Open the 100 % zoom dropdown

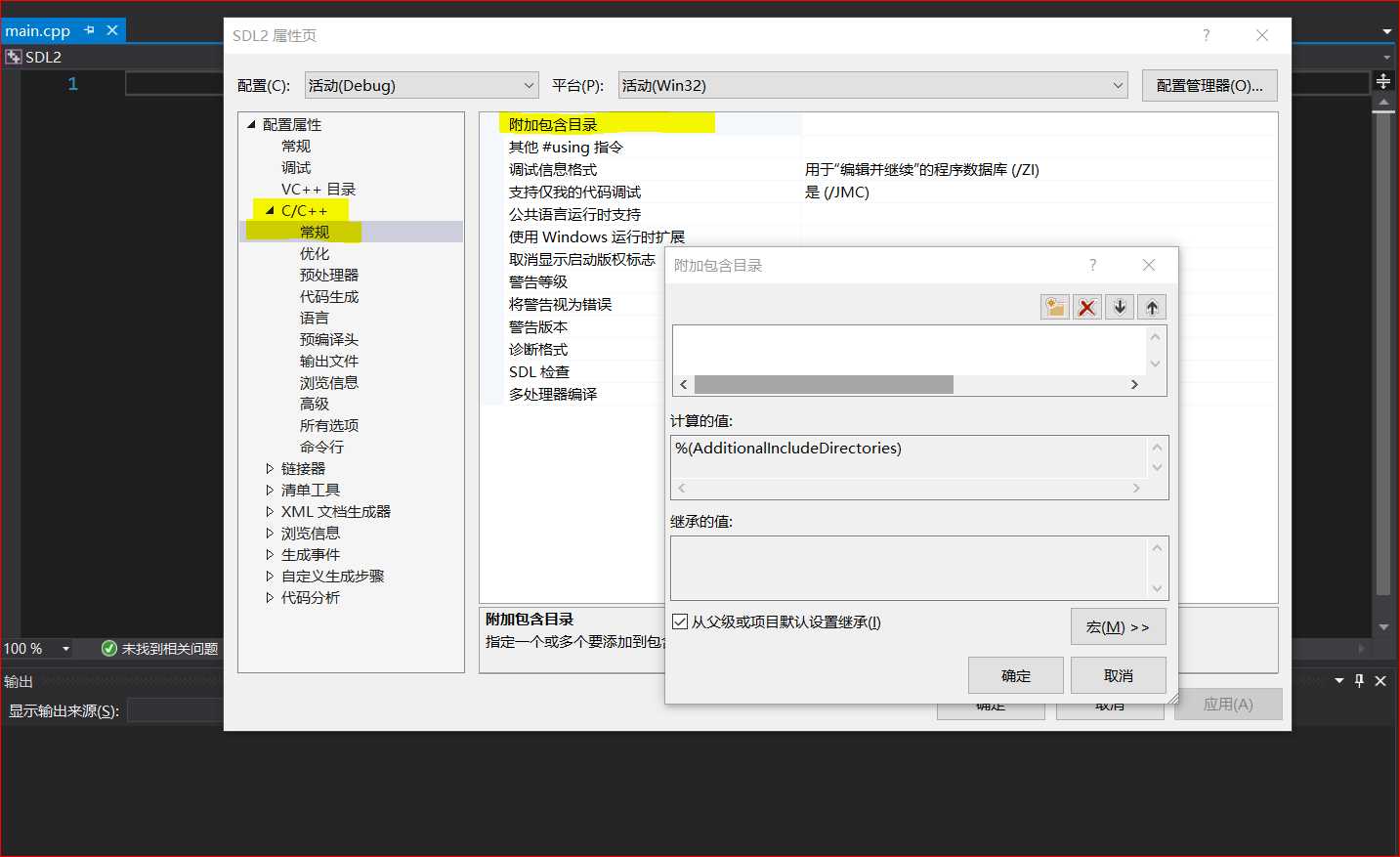pos(66,649)
